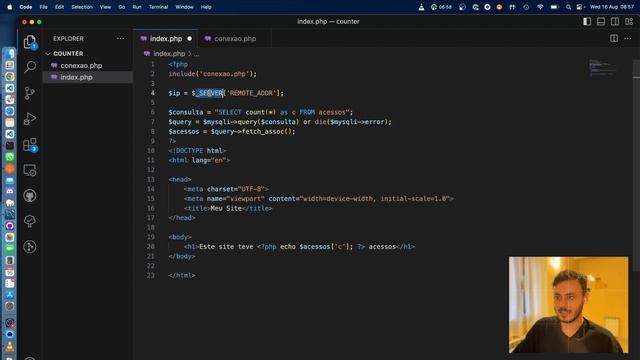The image size is (640, 360).
Task: Click index.php in the breadcrumb bar
Action: [169, 54]
